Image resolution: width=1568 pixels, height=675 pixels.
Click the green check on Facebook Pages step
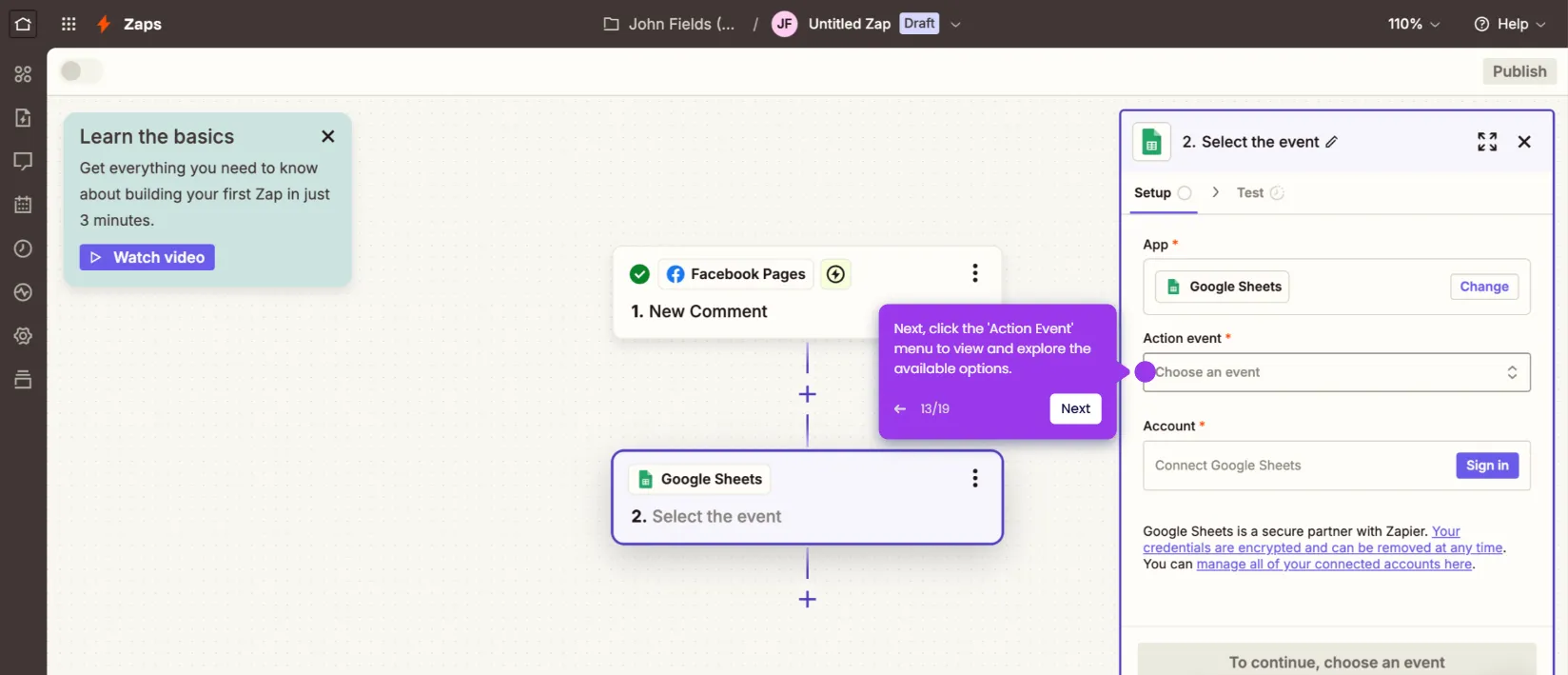pyautogui.click(x=639, y=274)
